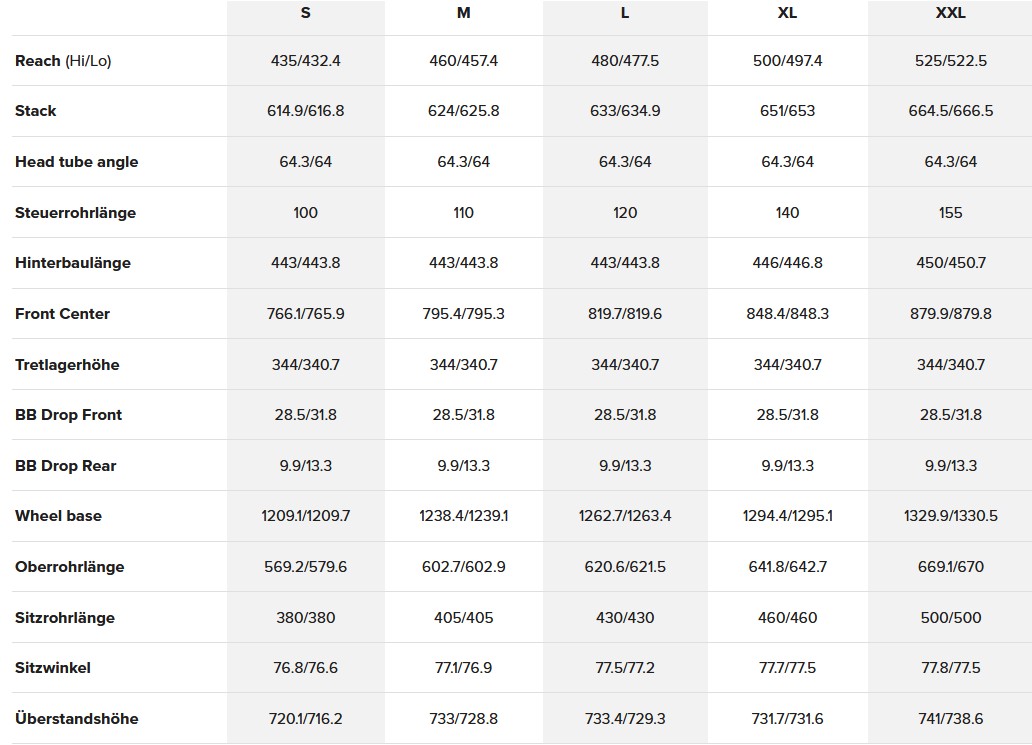Select the Stack row label
1032x745 pixels.
(x=36, y=111)
